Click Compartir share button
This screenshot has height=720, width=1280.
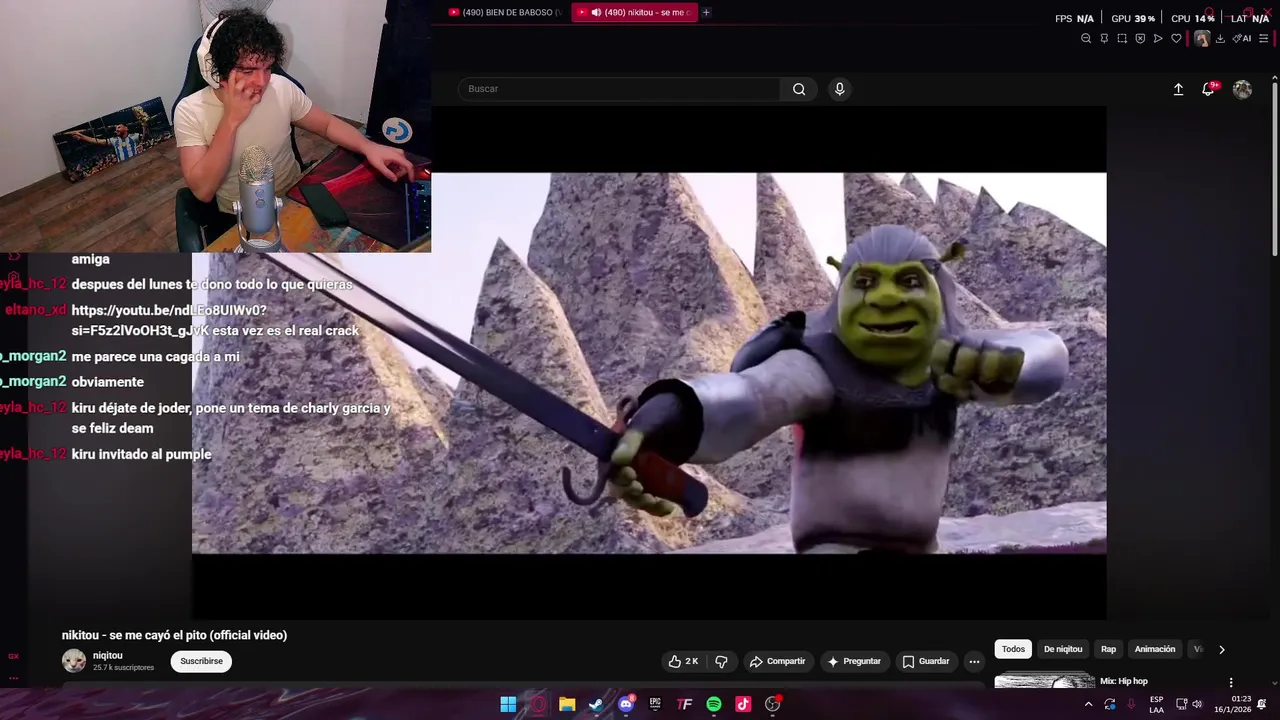777,661
